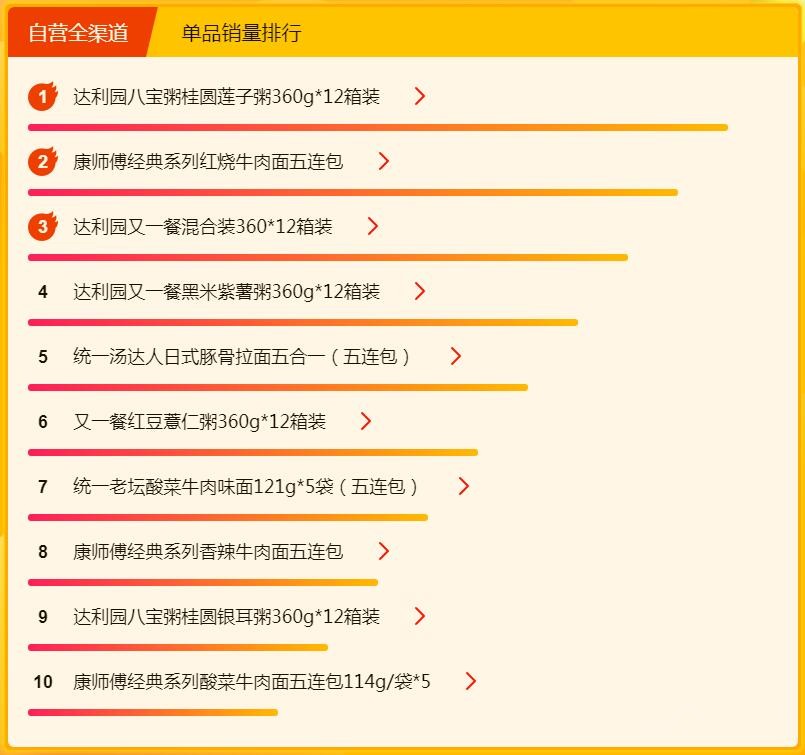Screen dimensions: 805x755
Task: Click sales bar under rank 1 product
Action: pos(377,128)
